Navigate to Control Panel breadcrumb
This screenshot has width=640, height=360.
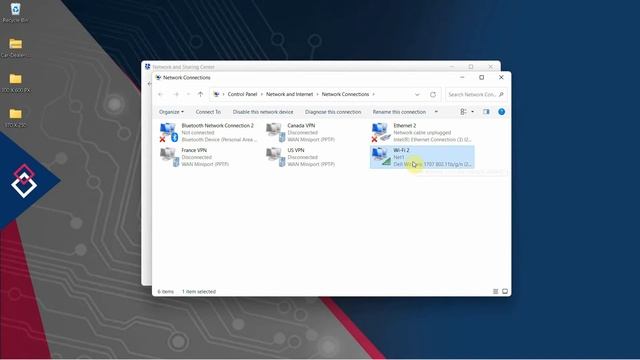(x=242, y=94)
